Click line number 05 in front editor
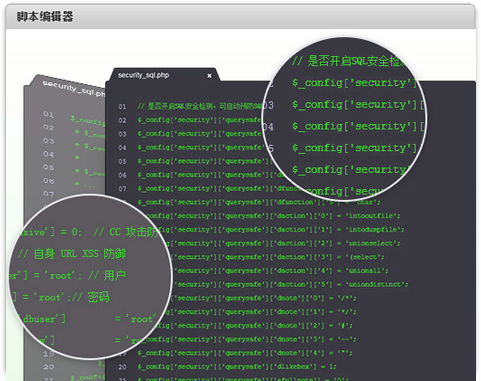This screenshot has width=481, height=381. [x=122, y=161]
